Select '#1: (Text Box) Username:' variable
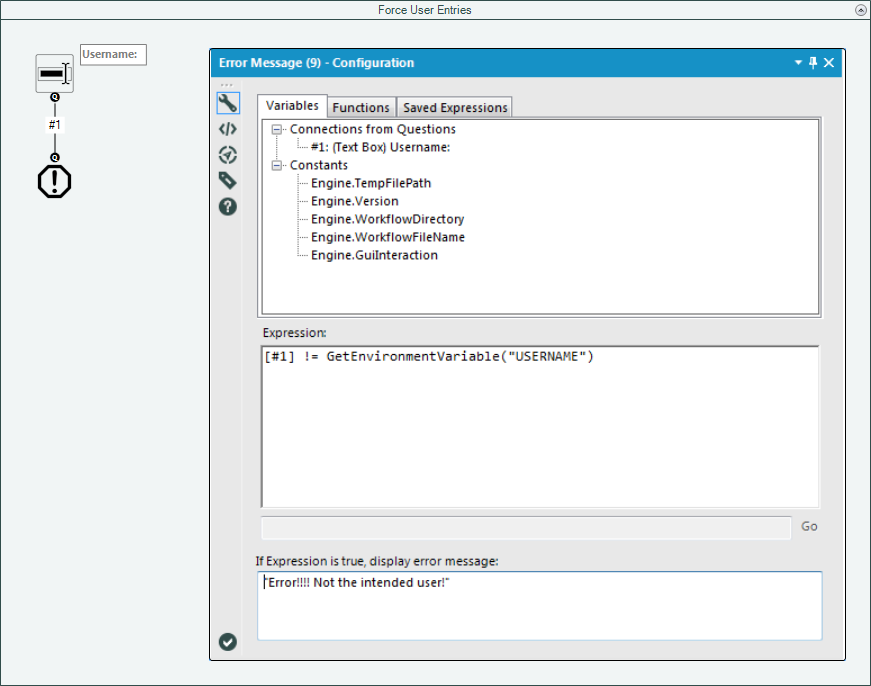Viewport: 871px width, 686px height. (381, 147)
